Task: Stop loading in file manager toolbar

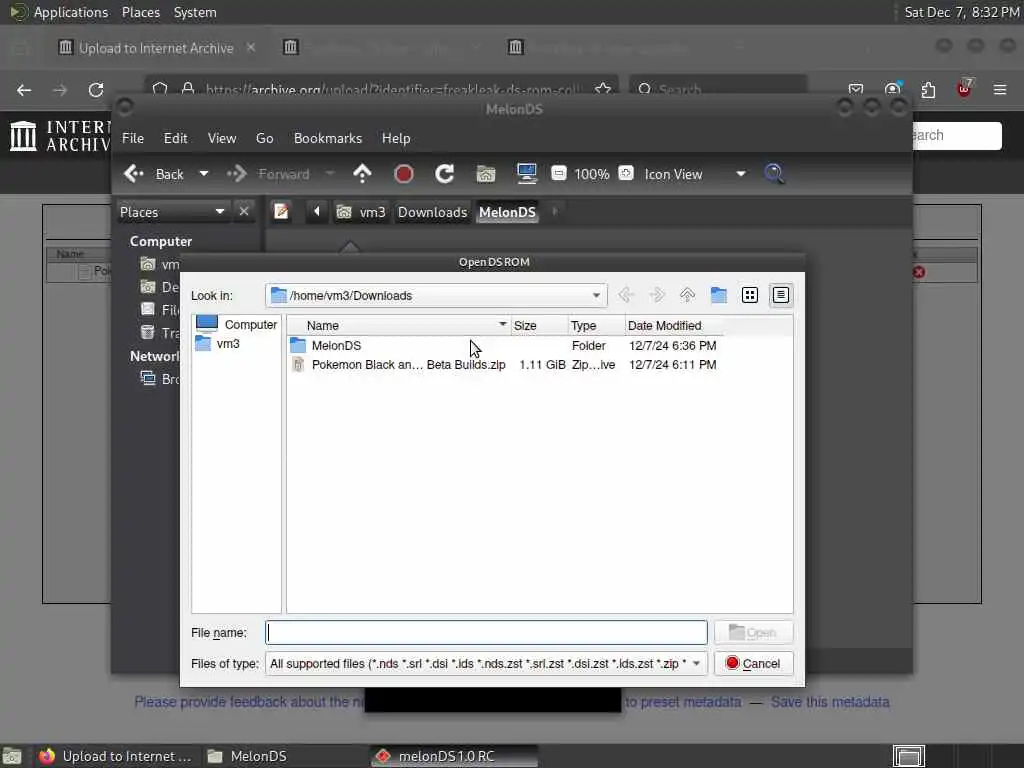Action: [404, 174]
